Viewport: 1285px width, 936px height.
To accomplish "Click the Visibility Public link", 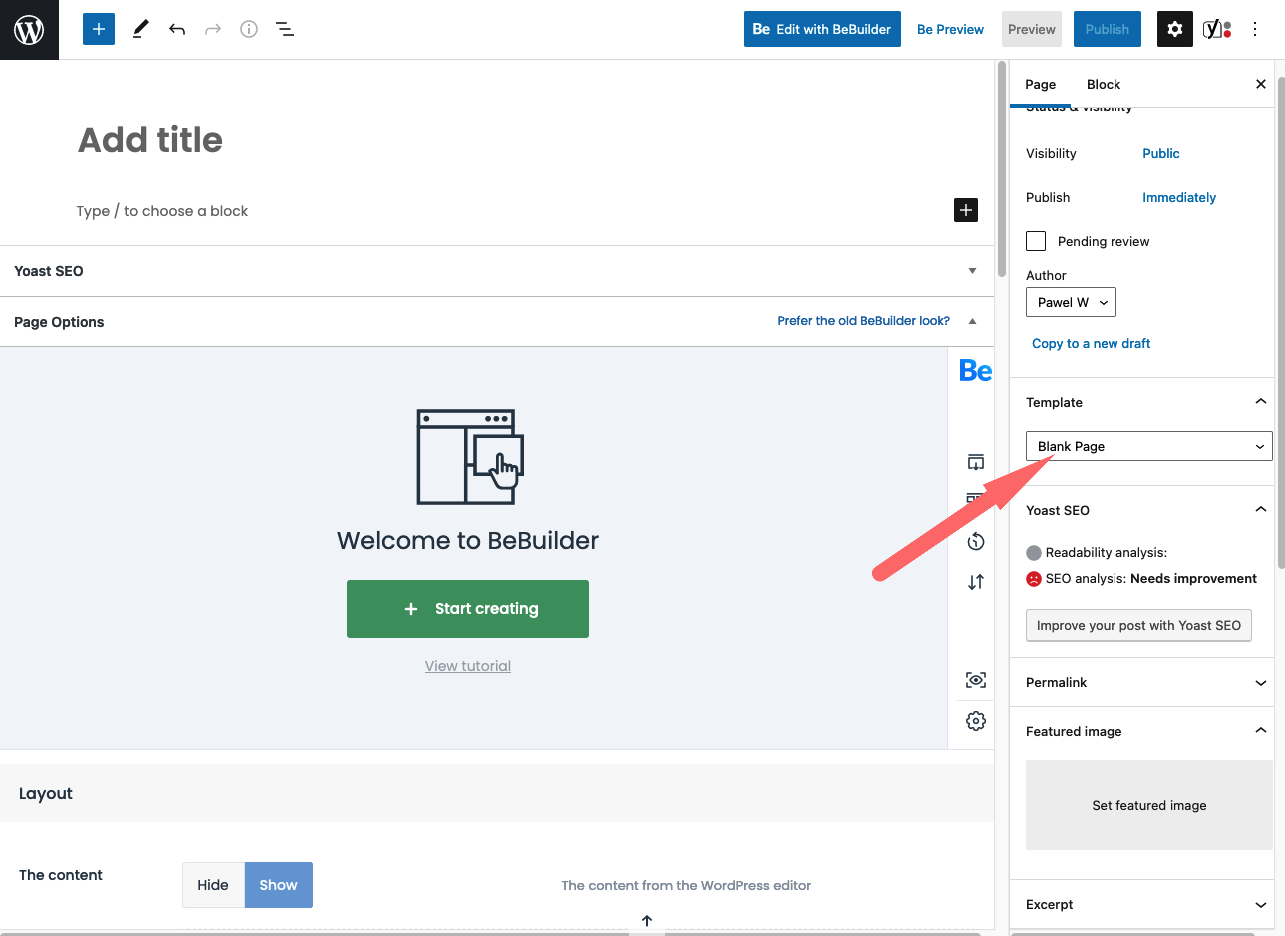I will click(x=1161, y=153).
